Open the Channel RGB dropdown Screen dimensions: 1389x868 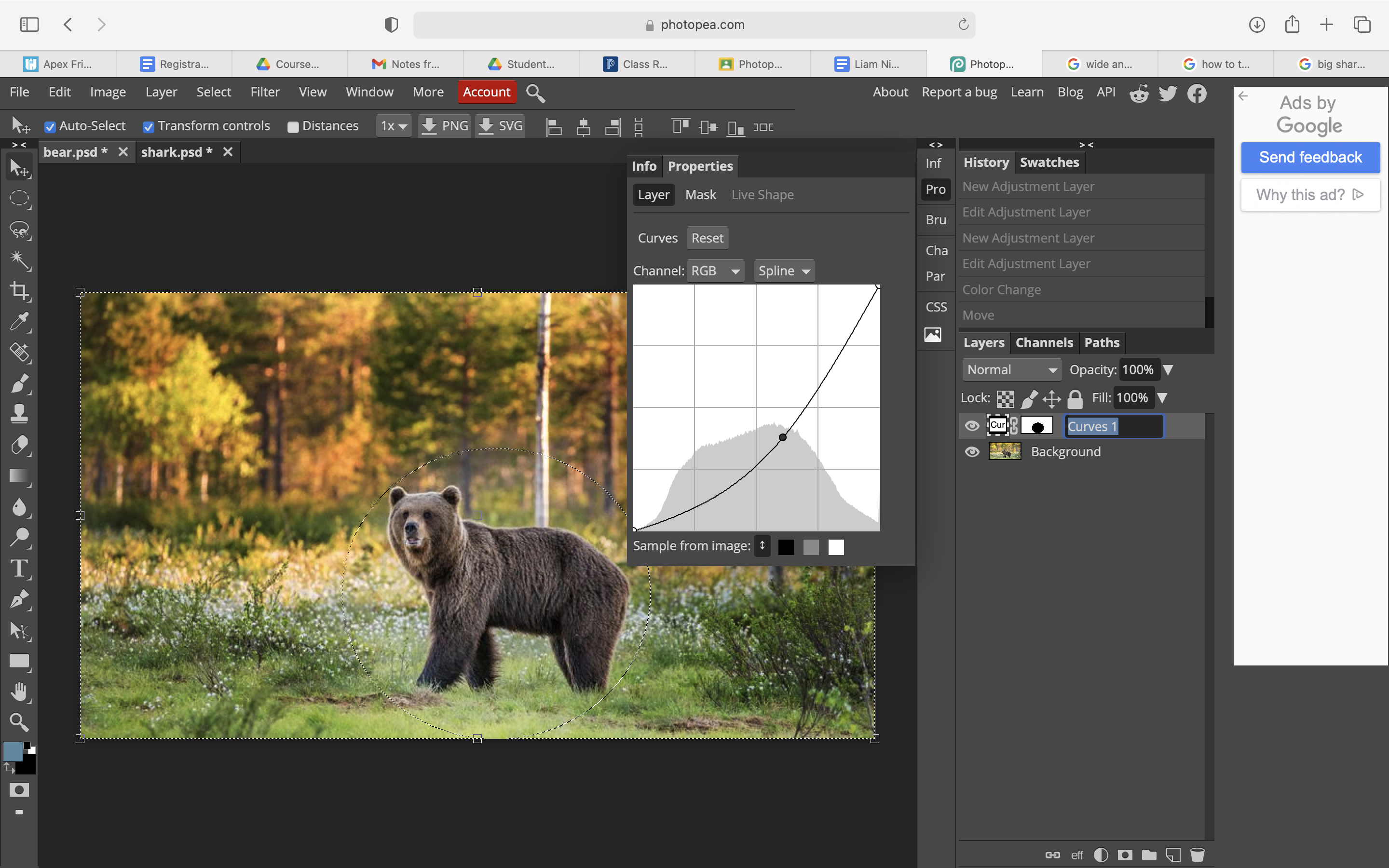[x=715, y=271]
